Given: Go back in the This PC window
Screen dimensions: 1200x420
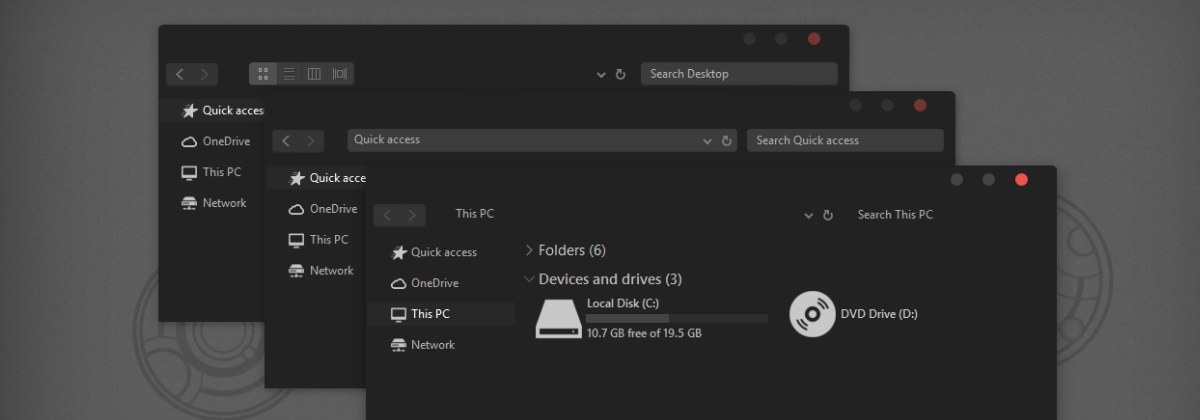Looking at the screenshot, I should pyautogui.click(x=387, y=215).
